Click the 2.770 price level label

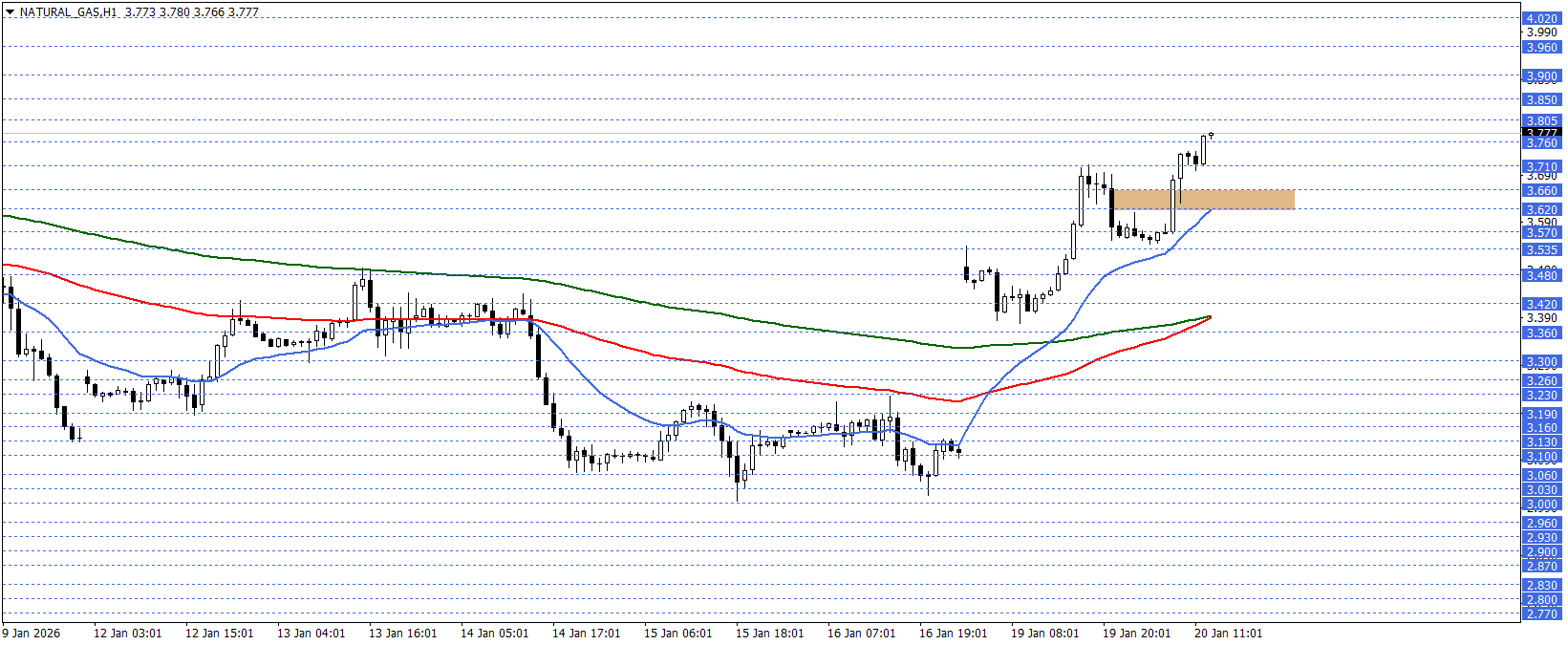click(1541, 613)
